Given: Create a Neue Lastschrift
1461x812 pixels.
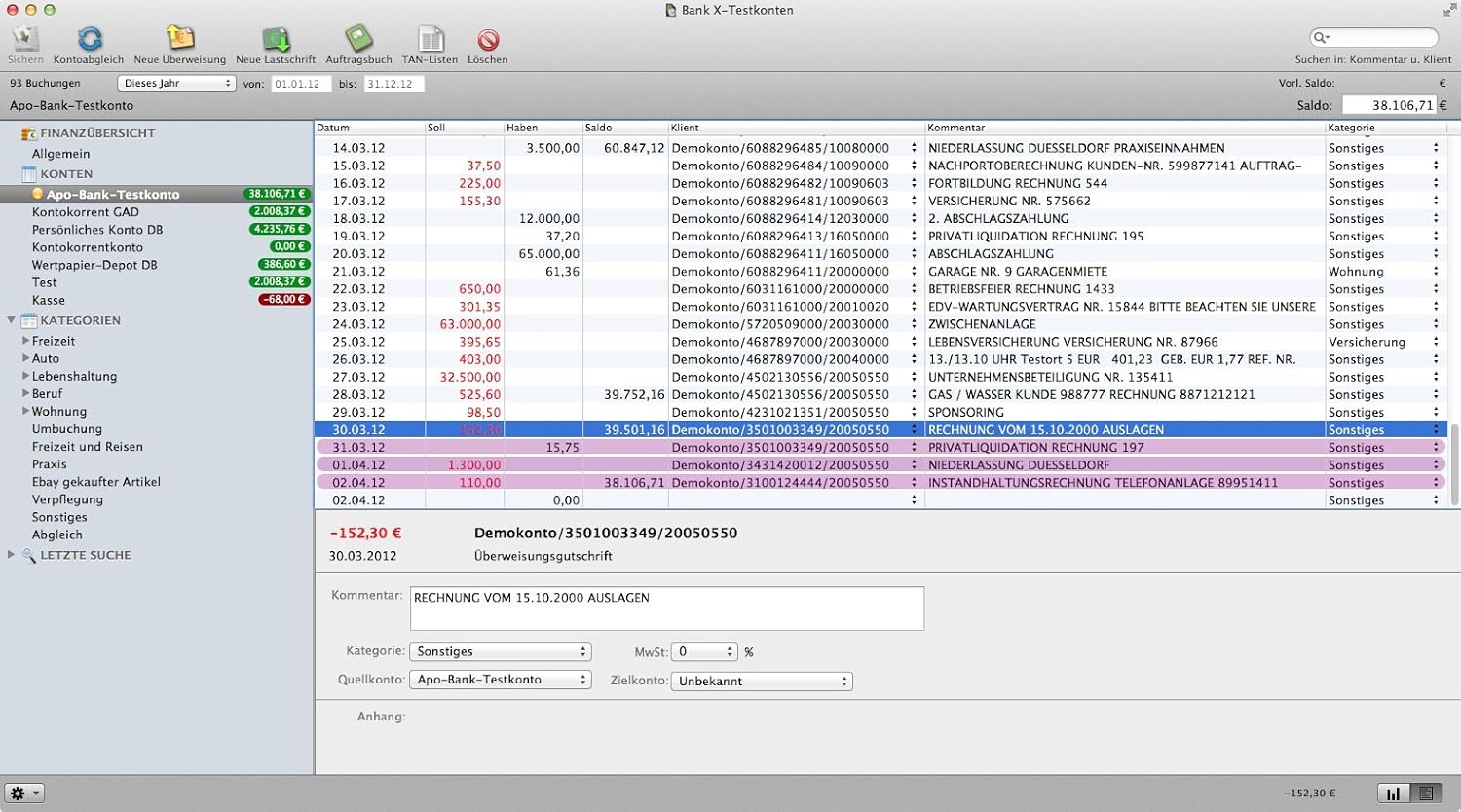Looking at the screenshot, I should tap(276, 39).
